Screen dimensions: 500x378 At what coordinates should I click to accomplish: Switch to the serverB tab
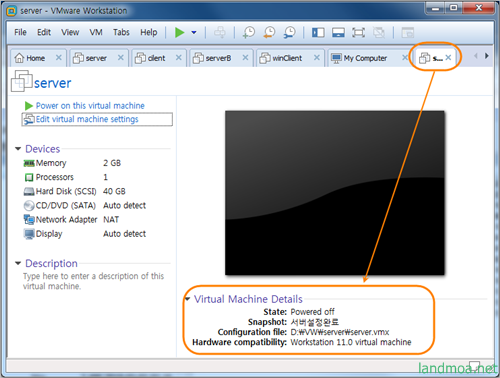coord(218,58)
